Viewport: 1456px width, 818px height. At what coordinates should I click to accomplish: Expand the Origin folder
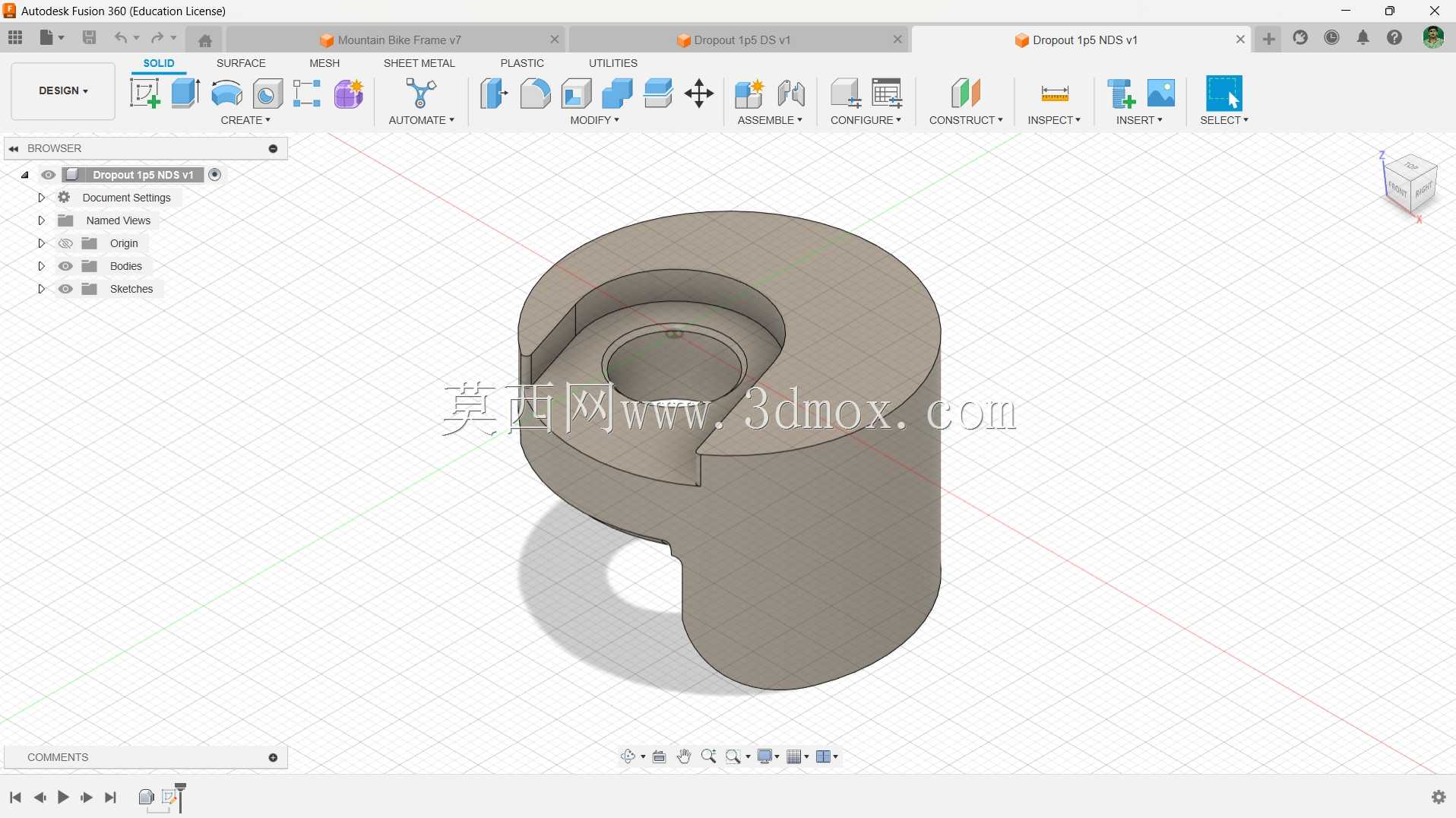pos(42,243)
